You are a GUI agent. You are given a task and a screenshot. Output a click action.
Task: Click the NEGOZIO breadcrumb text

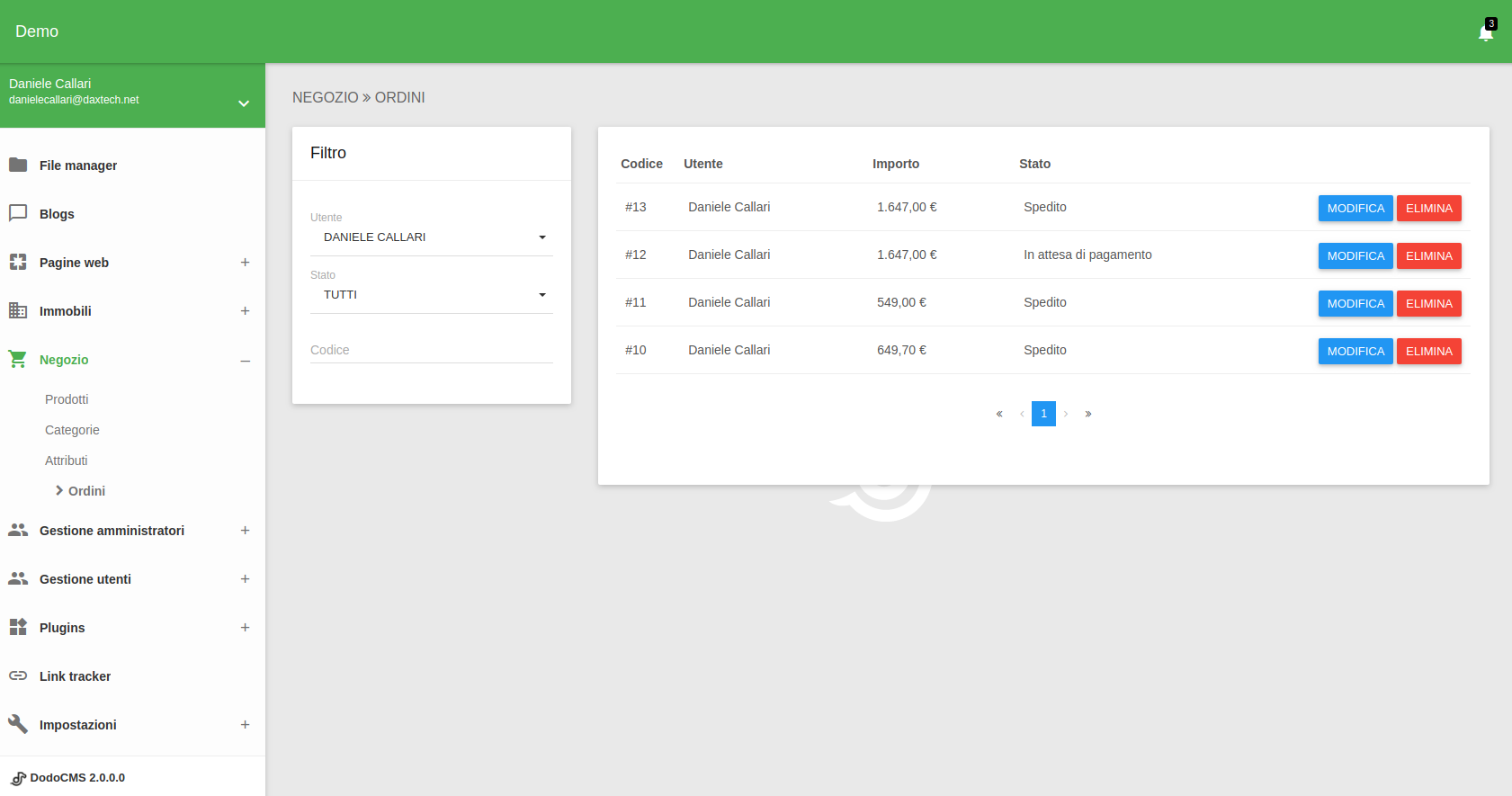coord(325,97)
